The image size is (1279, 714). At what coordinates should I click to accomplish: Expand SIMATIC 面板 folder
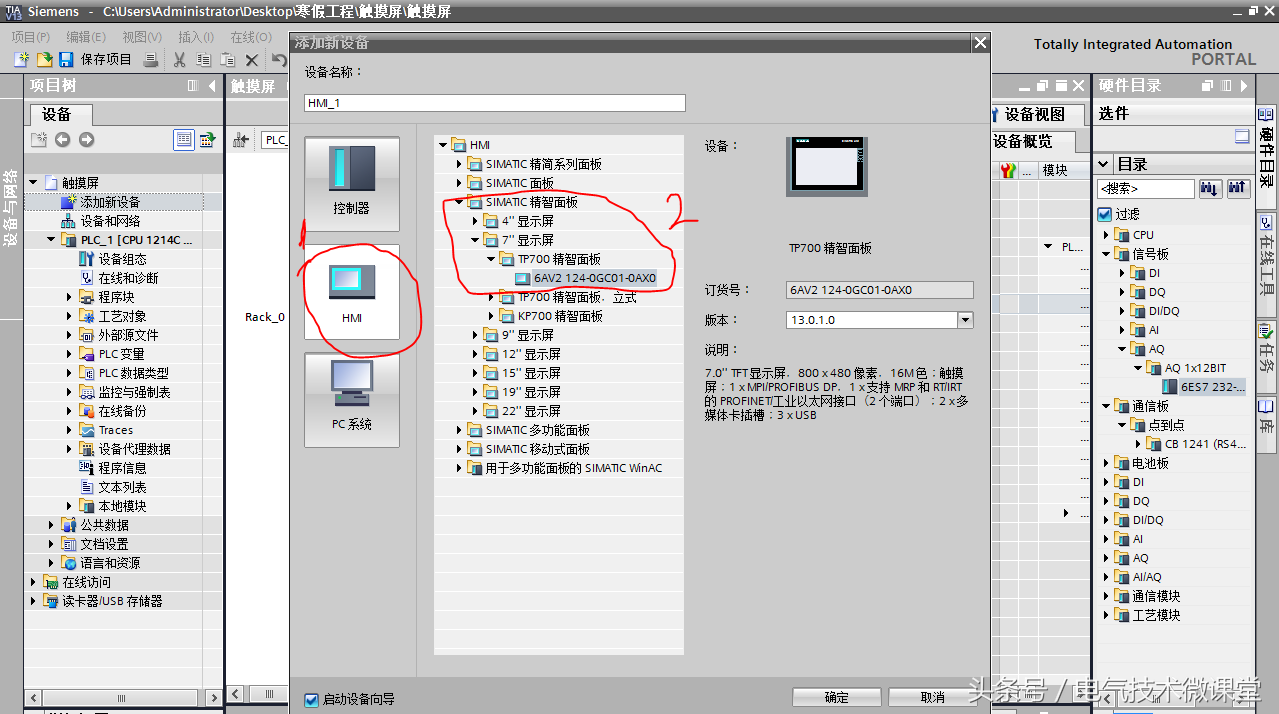pos(459,183)
